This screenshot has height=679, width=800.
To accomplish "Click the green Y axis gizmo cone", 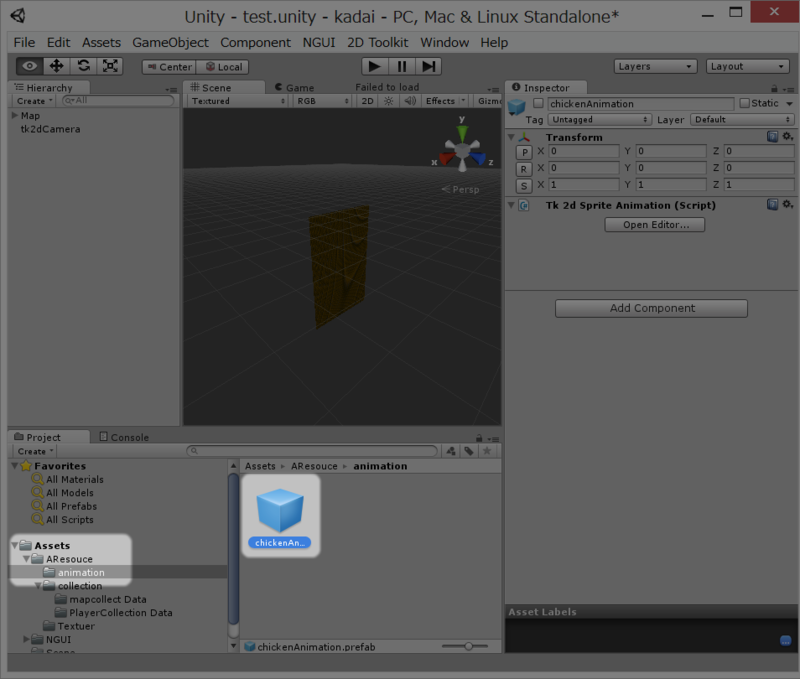I will click(462, 133).
